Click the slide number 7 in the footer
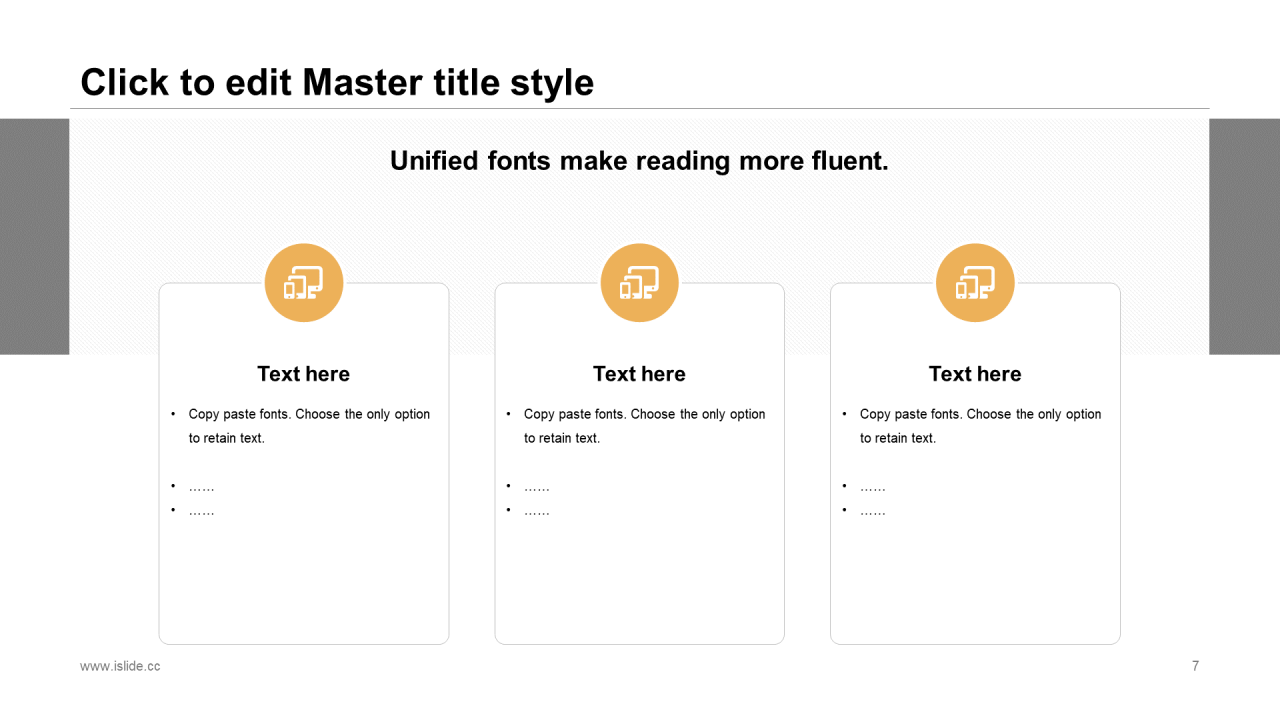Viewport: 1280px width, 720px height. (1195, 666)
